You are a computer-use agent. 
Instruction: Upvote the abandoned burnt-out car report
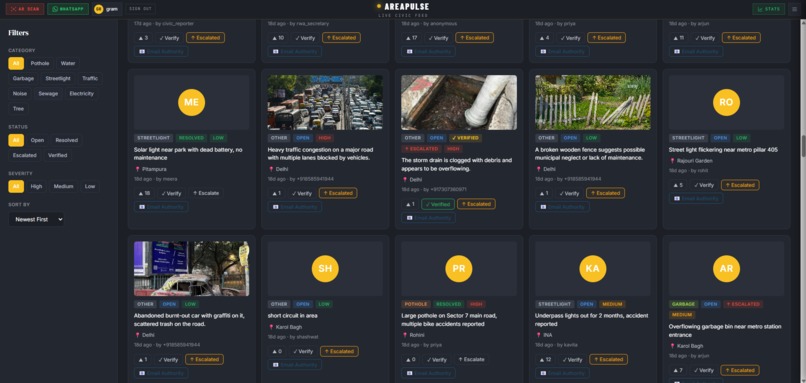tap(142, 359)
